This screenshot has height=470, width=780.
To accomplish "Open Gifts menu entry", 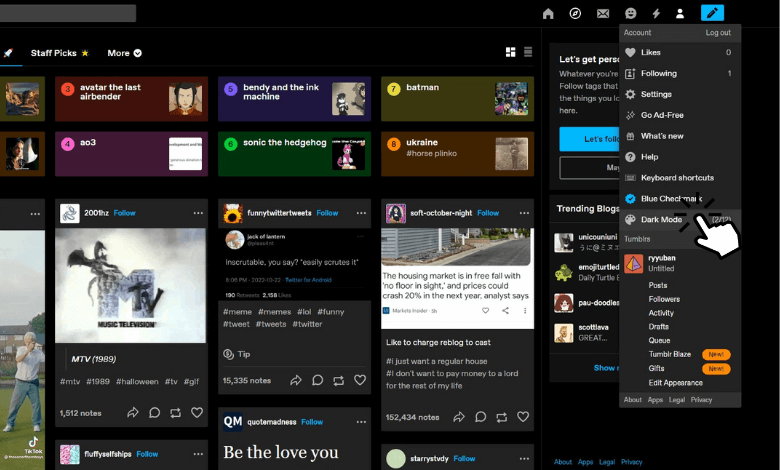I will coord(656,368).
